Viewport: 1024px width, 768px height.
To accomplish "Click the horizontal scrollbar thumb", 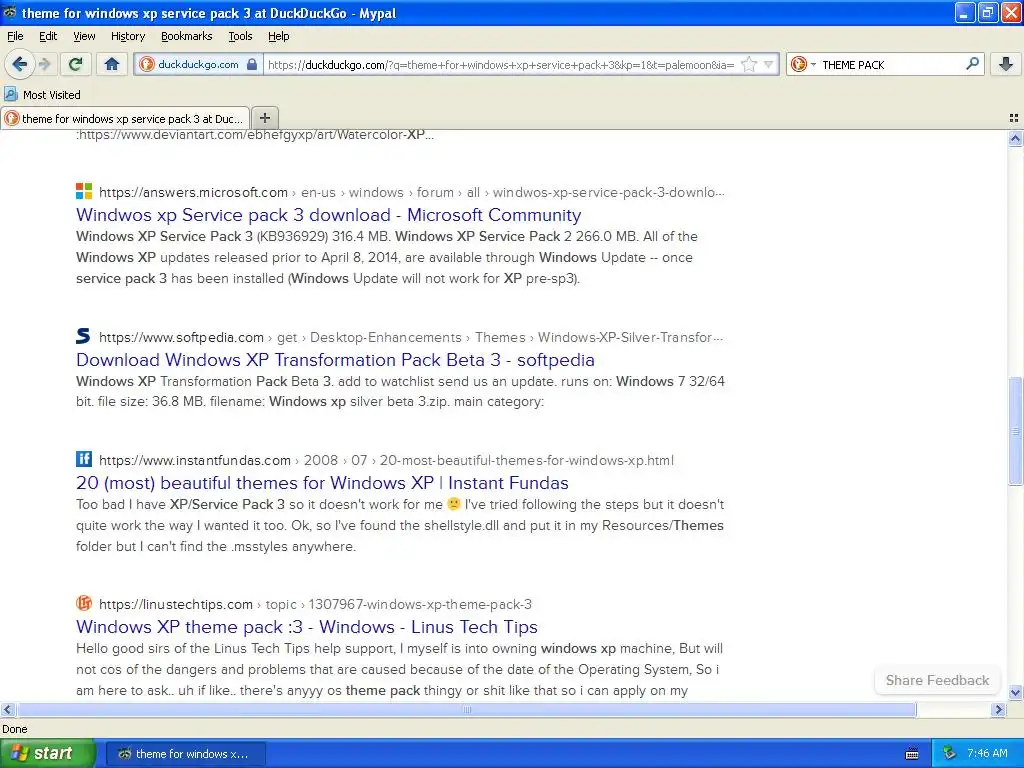I will pos(466,709).
